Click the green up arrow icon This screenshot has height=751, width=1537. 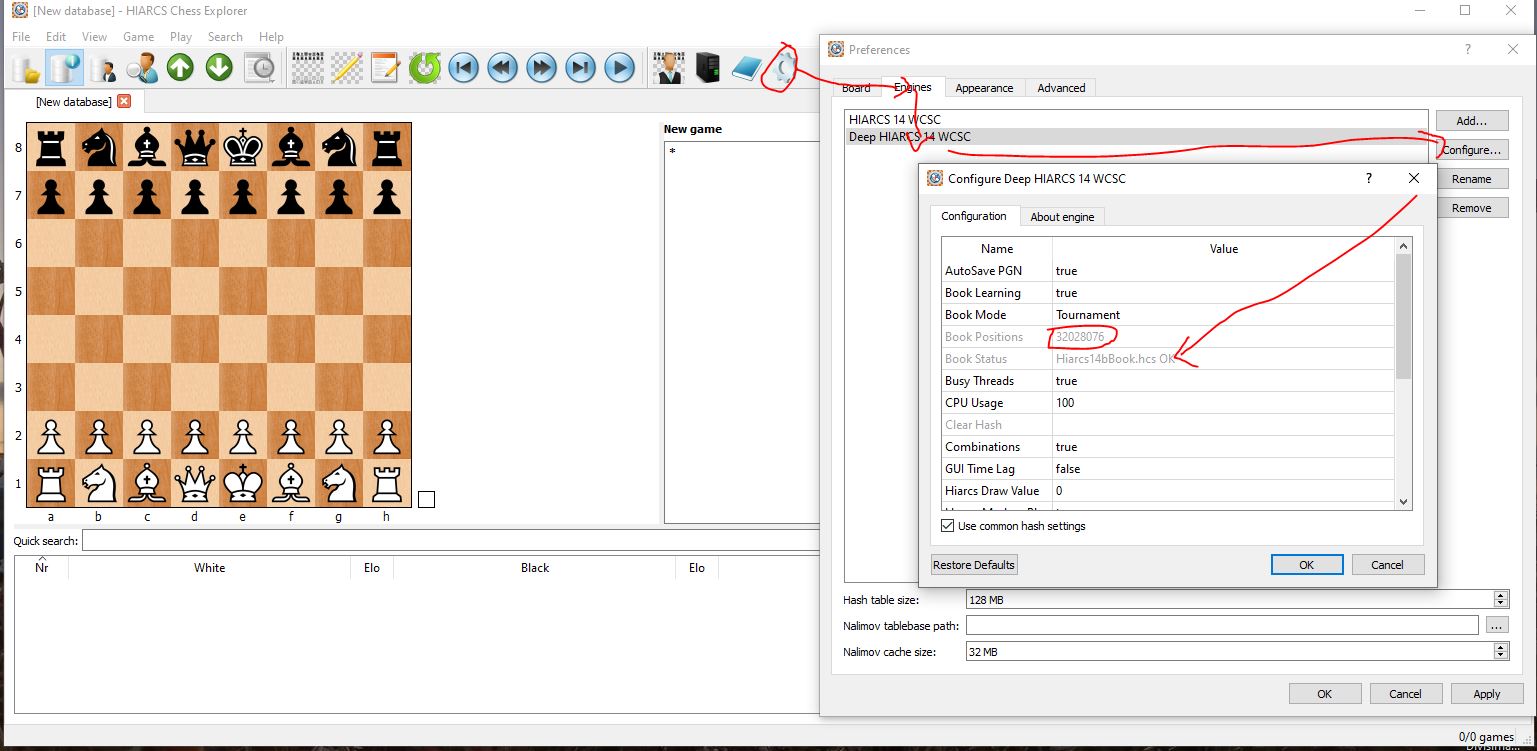pyautogui.click(x=180, y=68)
